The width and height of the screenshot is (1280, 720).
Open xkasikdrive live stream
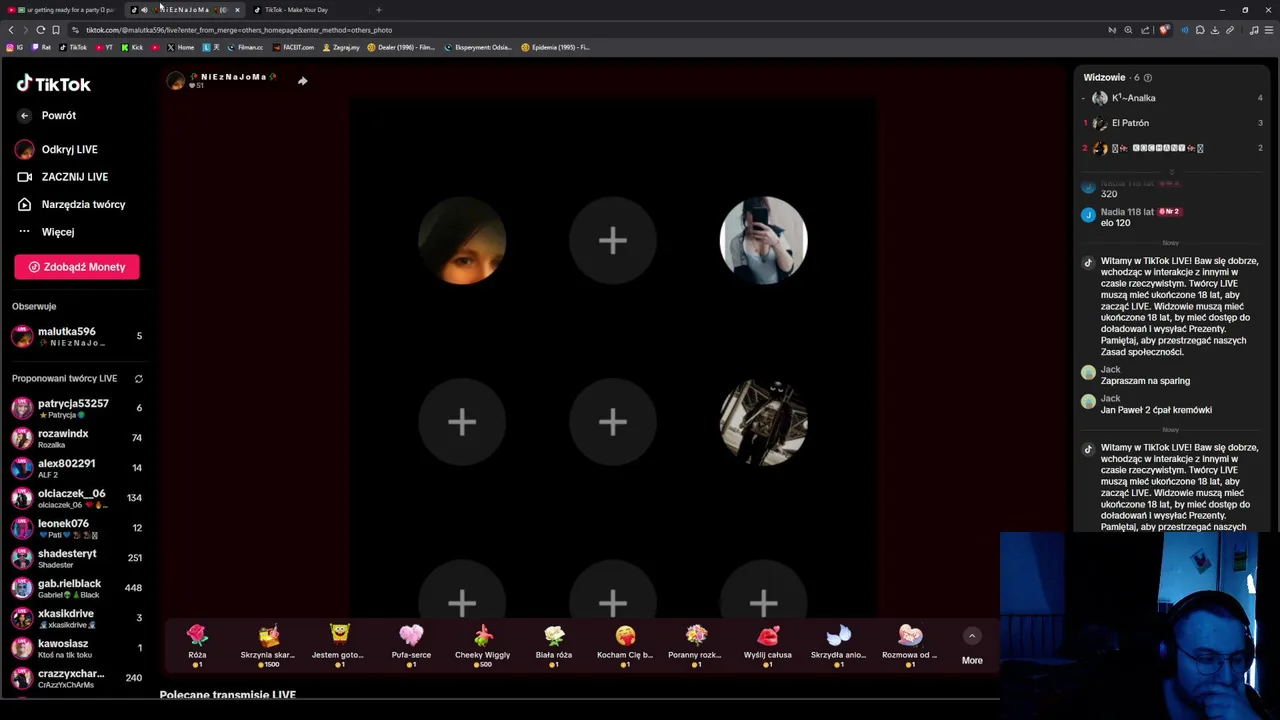coord(75,618)
